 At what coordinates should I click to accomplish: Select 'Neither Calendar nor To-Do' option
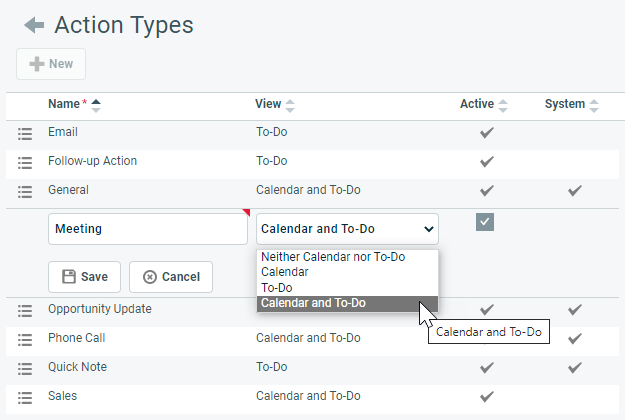332,257
